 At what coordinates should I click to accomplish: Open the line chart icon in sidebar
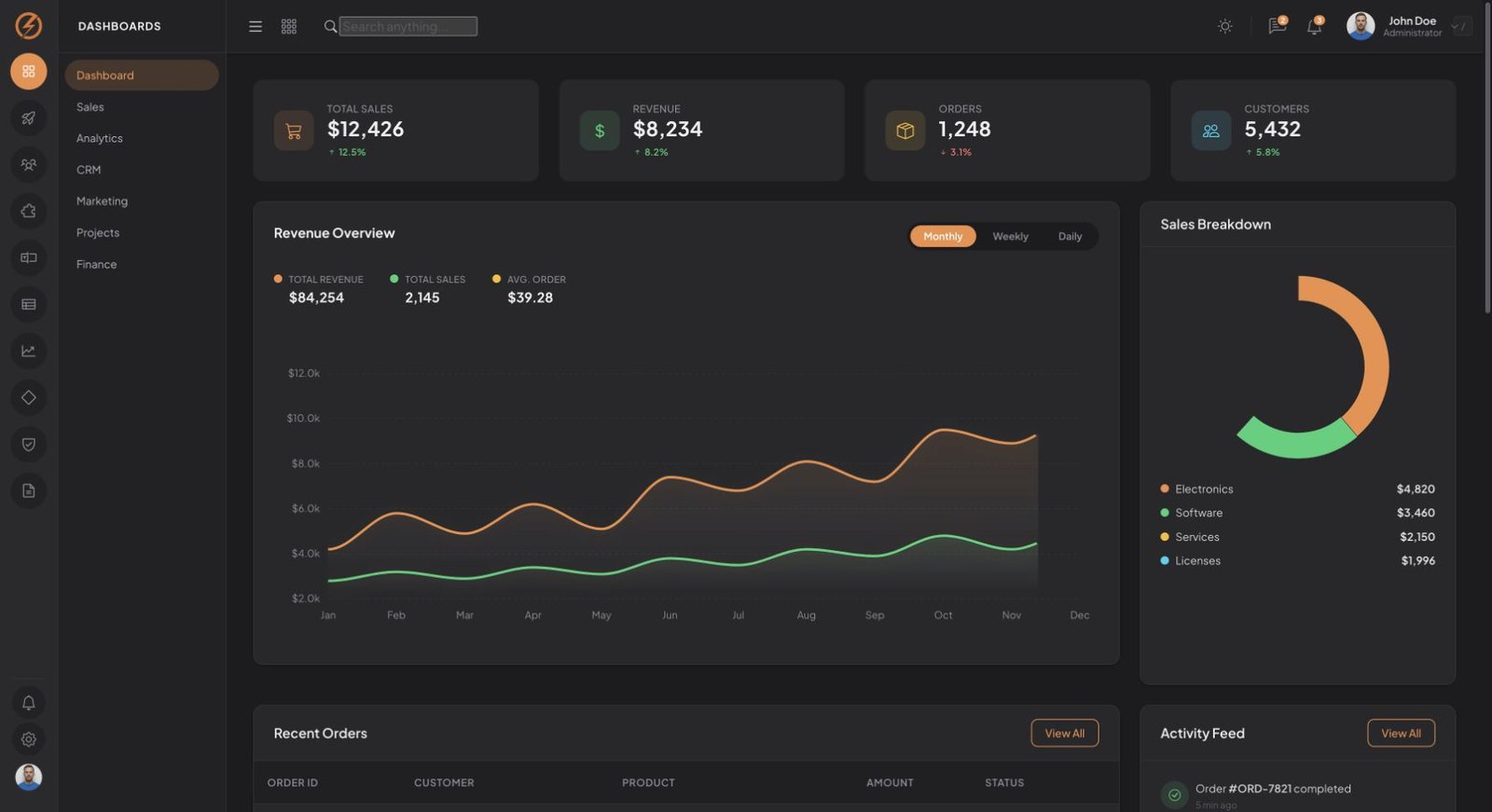click(29, 351)
